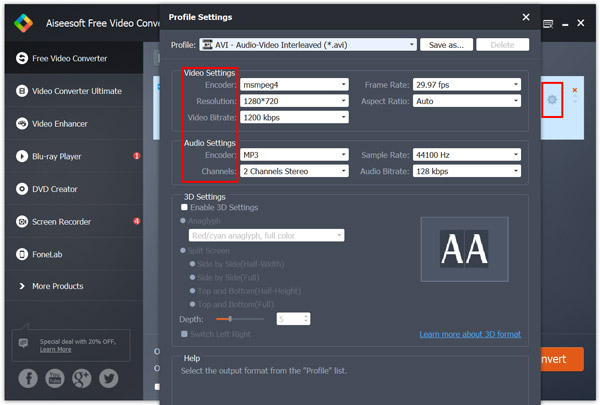Click the special deal chat bubble icon
The width and height of the screenshot is (600, 405).
point(23,343)
